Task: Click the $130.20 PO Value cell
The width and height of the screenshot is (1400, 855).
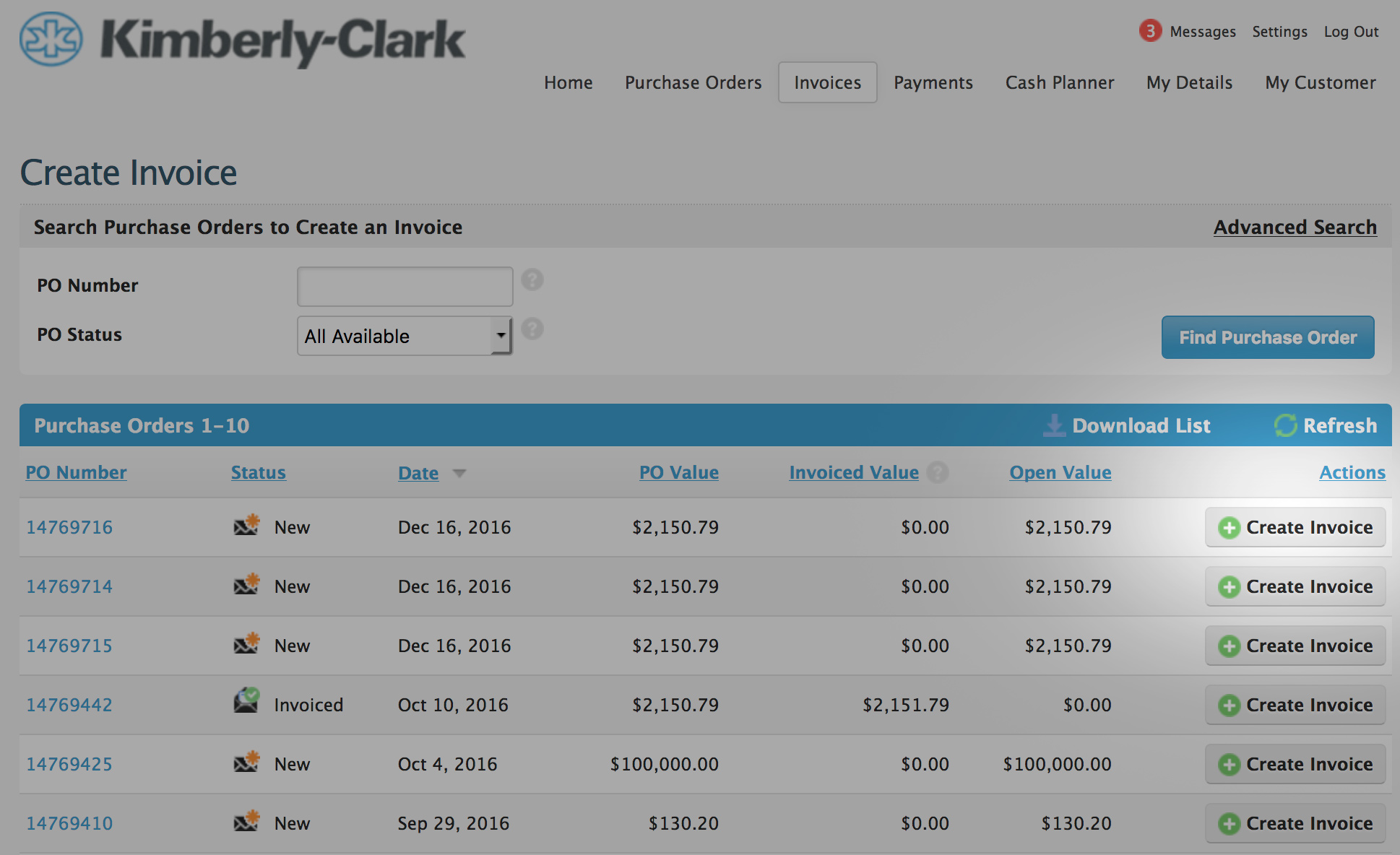Action: coord(683,824)
